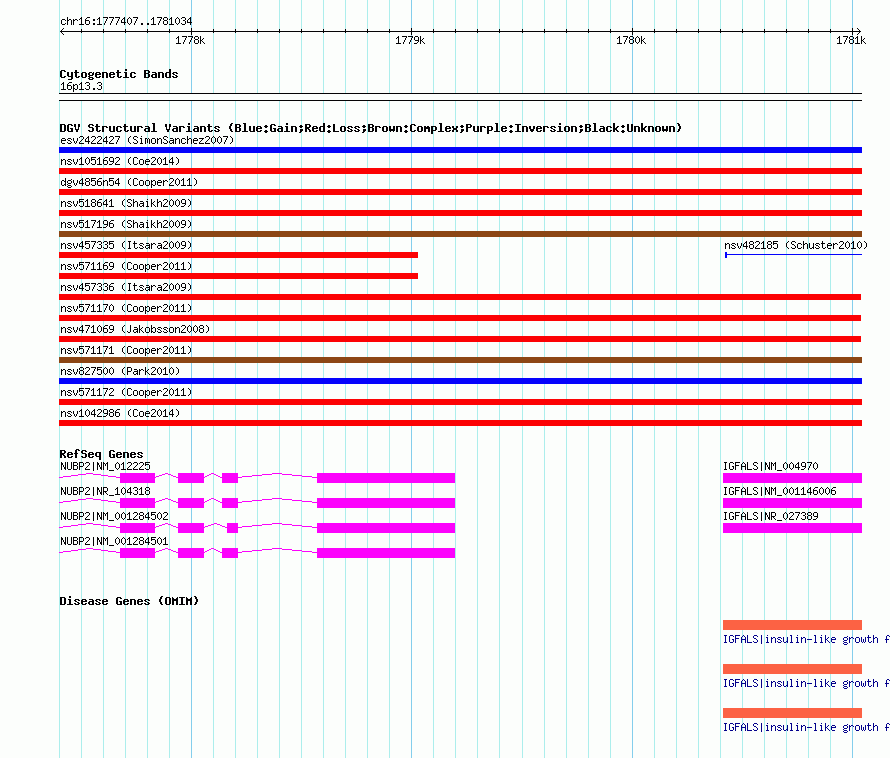Select the NUBP2|NM_012225 transcript label

(x=105, y=466)
